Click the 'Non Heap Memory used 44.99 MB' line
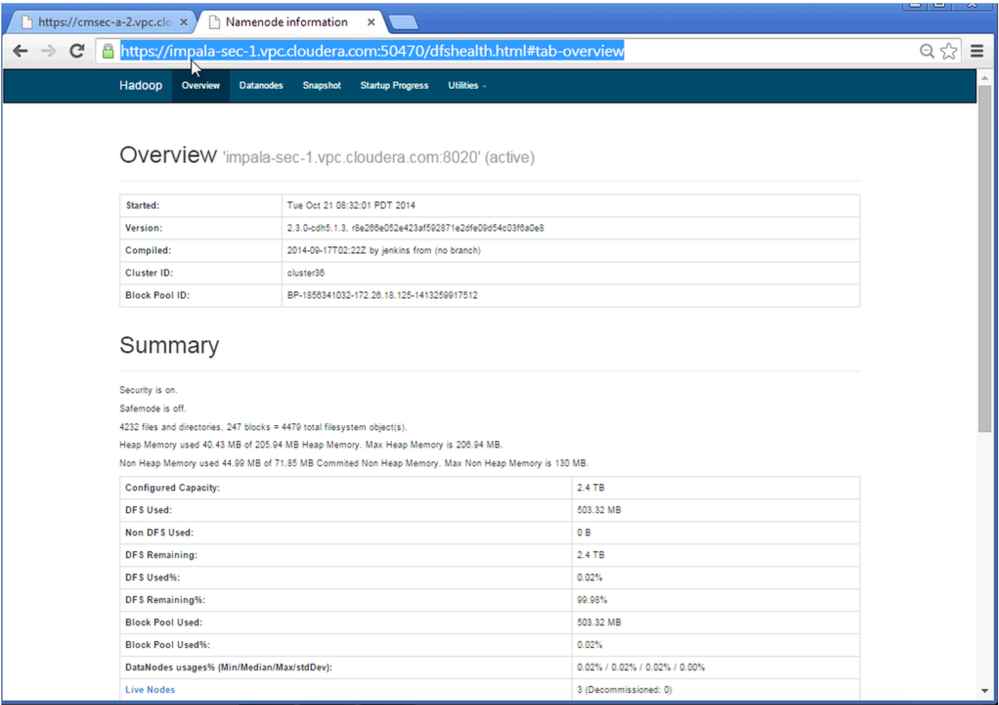This screenshot has height=705, width=999. tap(354, 463)
